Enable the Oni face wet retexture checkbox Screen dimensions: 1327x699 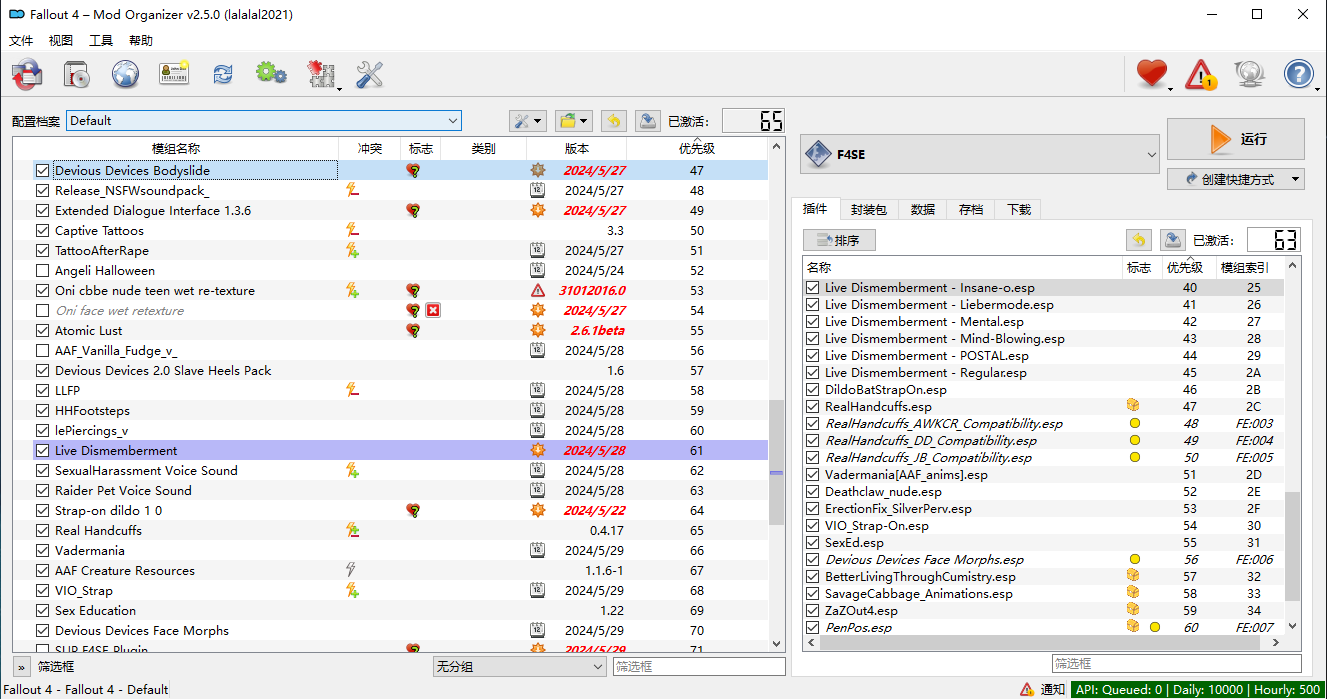click(x=42, y=311)
